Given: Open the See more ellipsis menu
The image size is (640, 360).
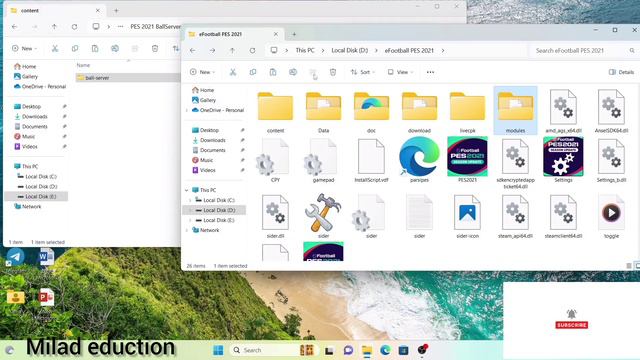Looking at the screenshot, I should [x=430, y=72].
